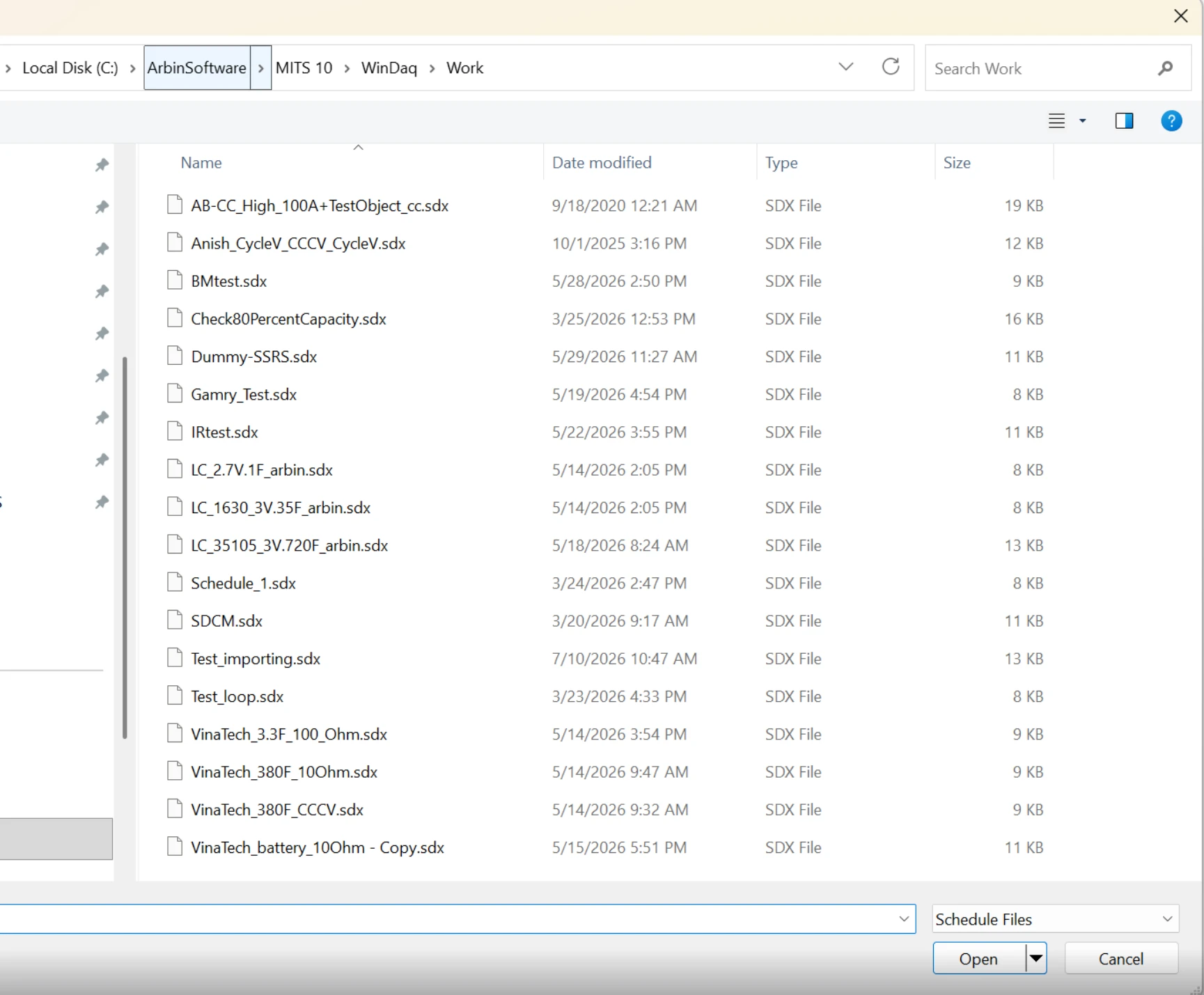The height and width of the screenshot is (995, 1204).
Task: Click file icon of AB-CC_High_100A+TestObject_cc.sdx
Action: 175,205
